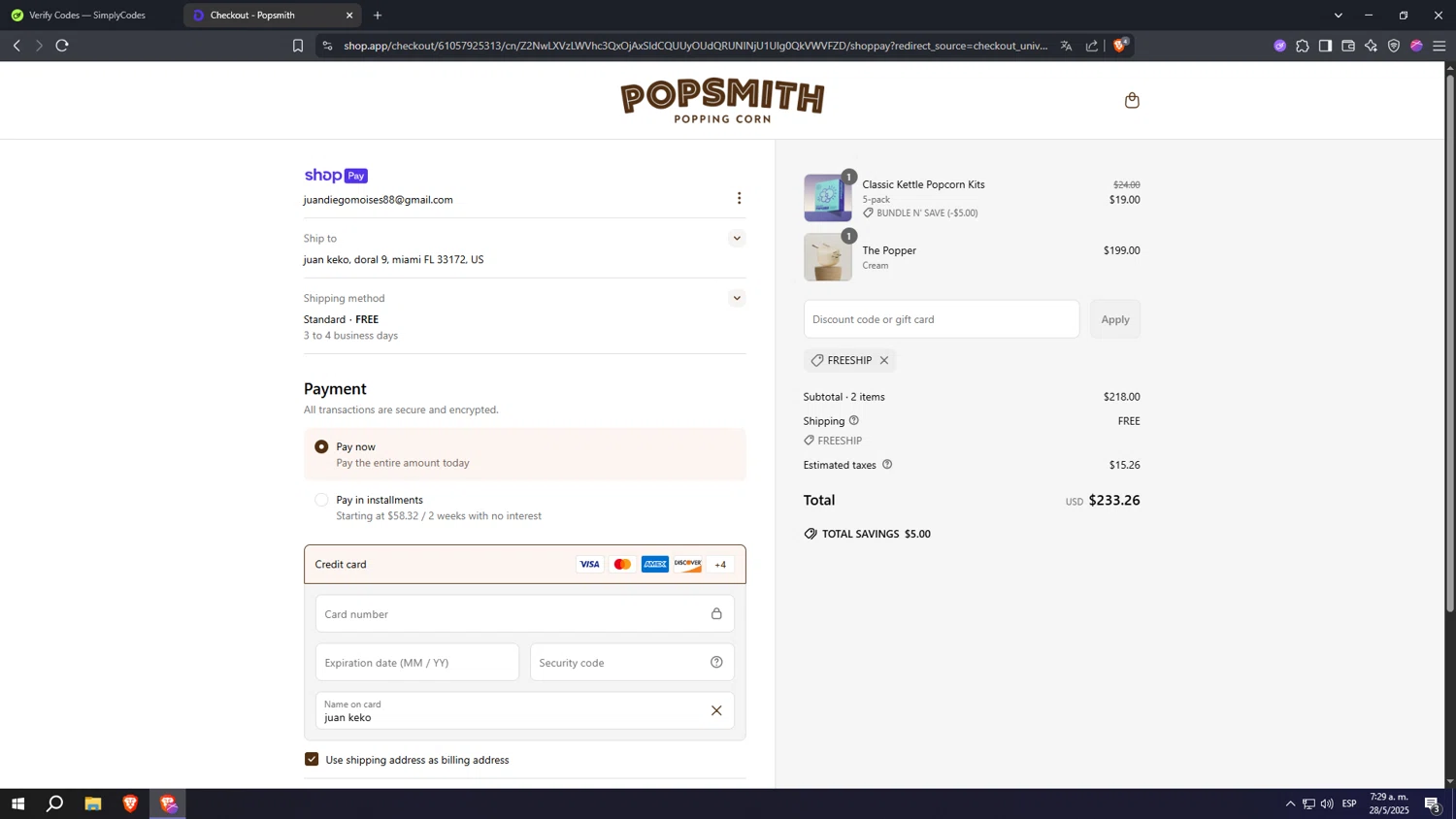The image size is (1456, 819).
Task: Click The Popper product thumbnail
Action: (x=827, y=257)
